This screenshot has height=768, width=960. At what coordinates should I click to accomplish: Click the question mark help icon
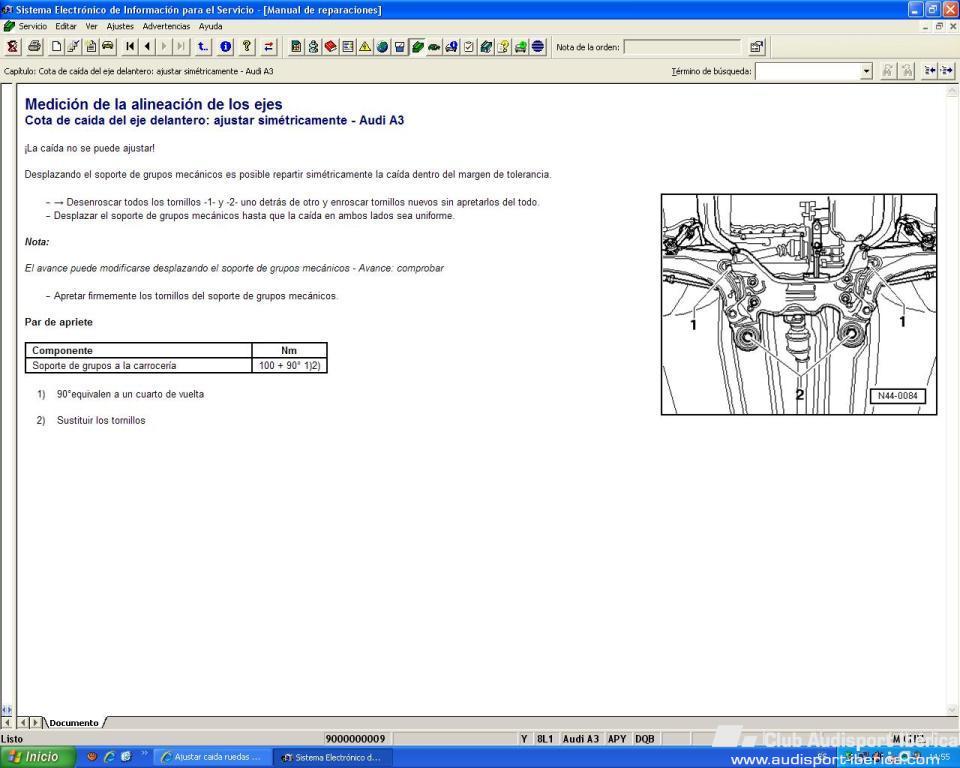(x=247, y=47)
